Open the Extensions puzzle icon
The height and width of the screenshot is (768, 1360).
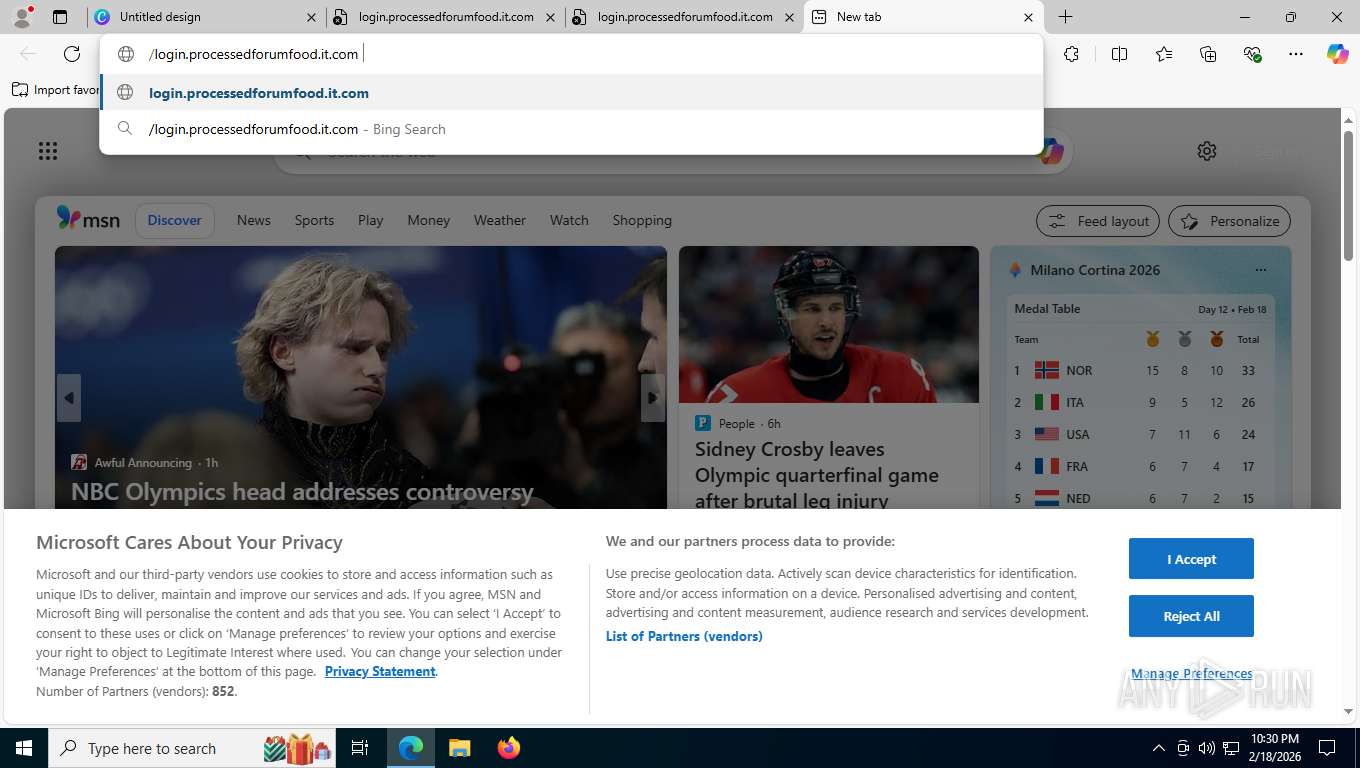tap(1071, 54)
